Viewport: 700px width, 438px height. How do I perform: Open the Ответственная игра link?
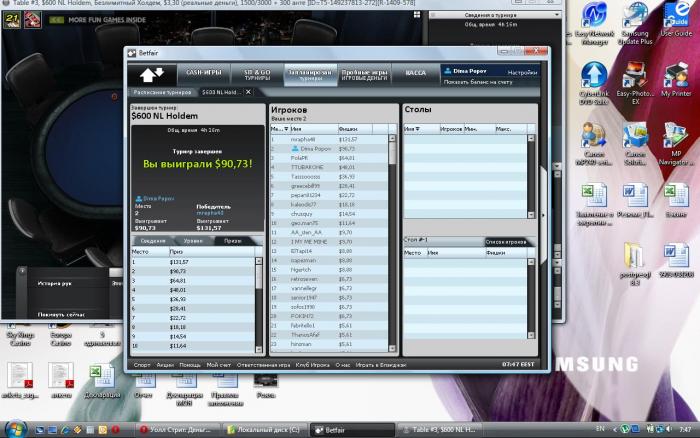(263, 365)
